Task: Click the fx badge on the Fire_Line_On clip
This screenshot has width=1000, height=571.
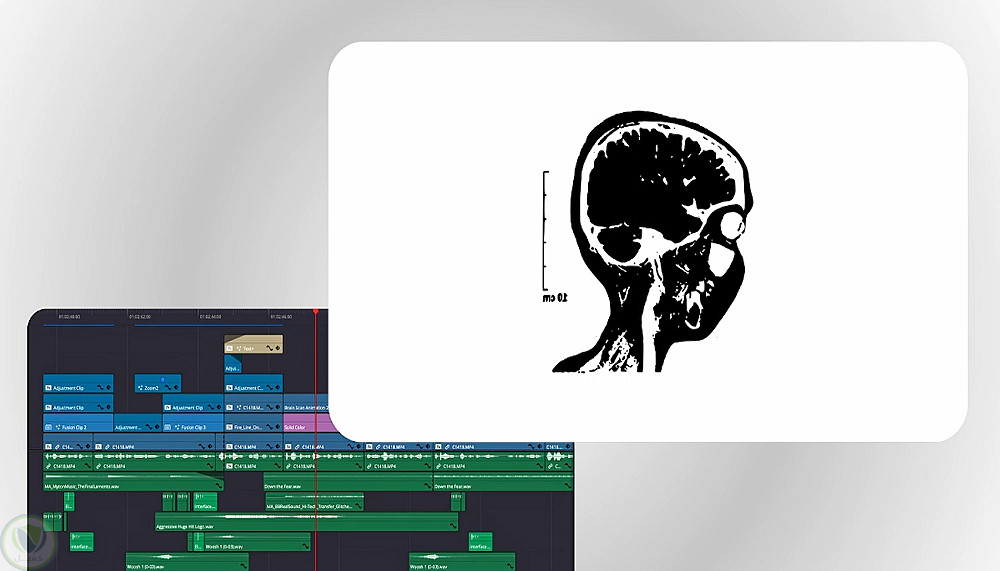Action: click(x=230, y=427)
